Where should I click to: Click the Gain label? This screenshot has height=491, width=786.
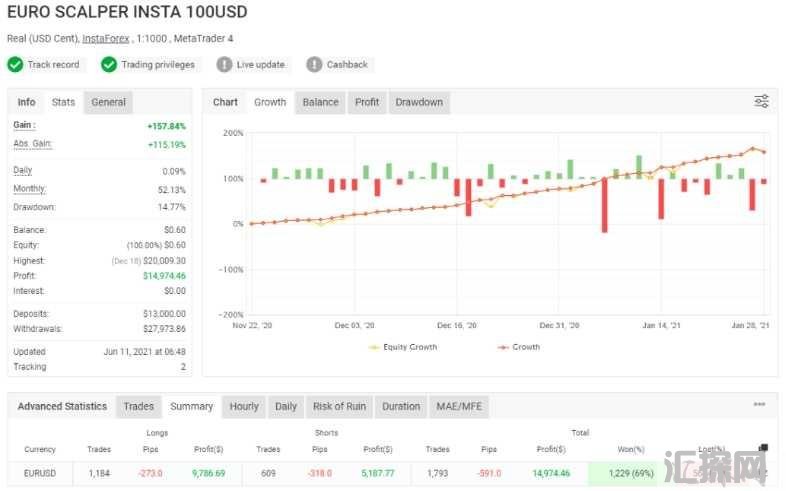[x=24, y=125]
